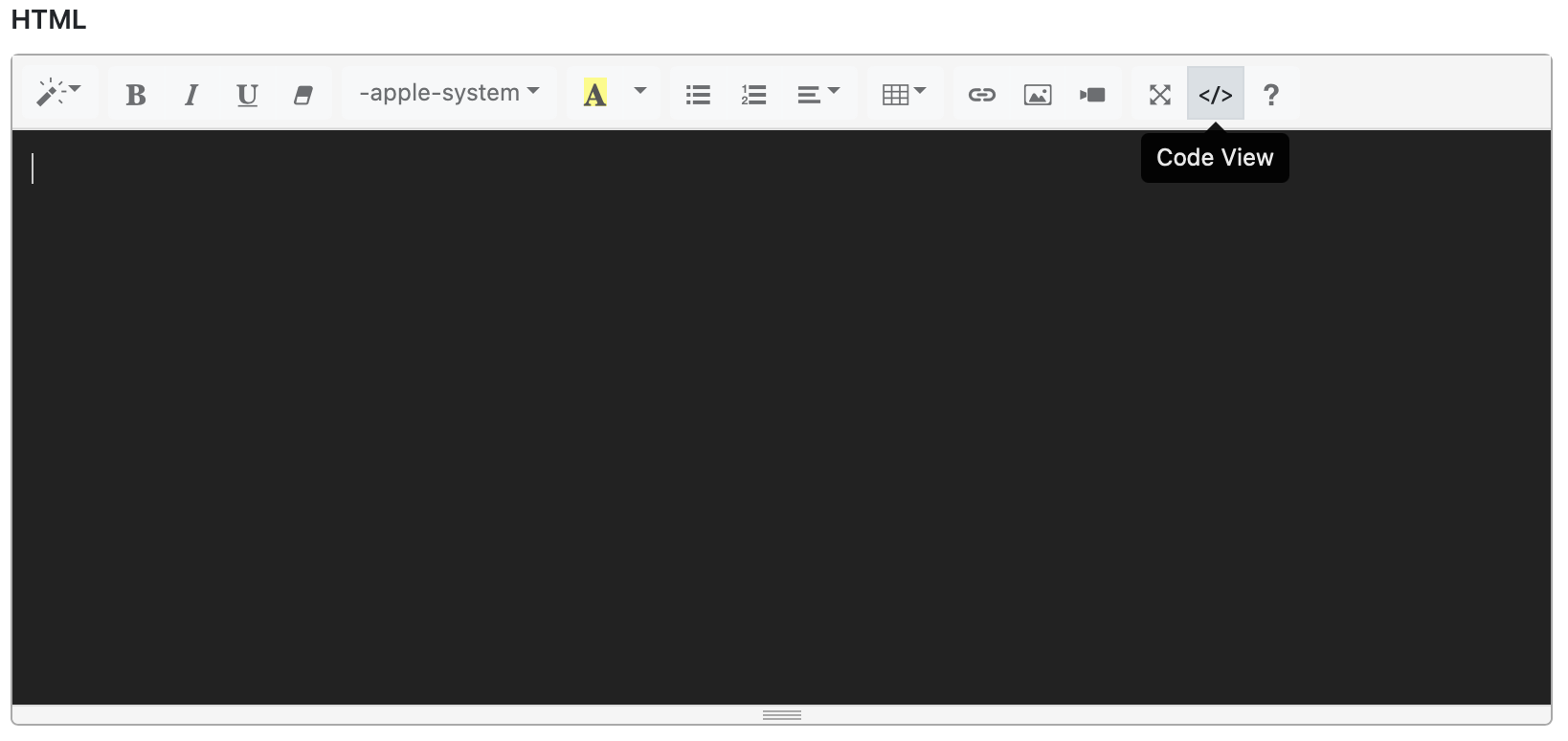Open the table insert grid menu
This screenshot has width=1568, height=741.
(x=904, y=94)
